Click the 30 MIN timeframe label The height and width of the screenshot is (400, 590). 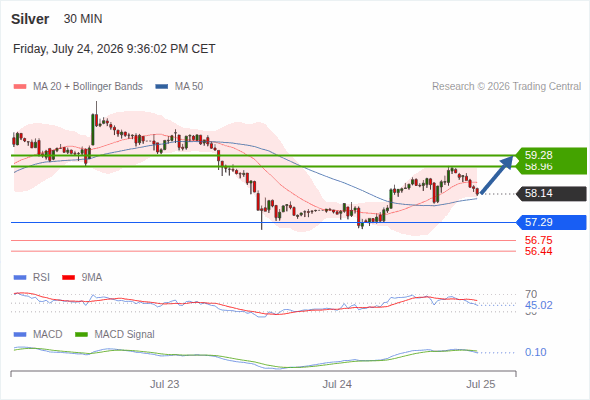pos(83,19)
